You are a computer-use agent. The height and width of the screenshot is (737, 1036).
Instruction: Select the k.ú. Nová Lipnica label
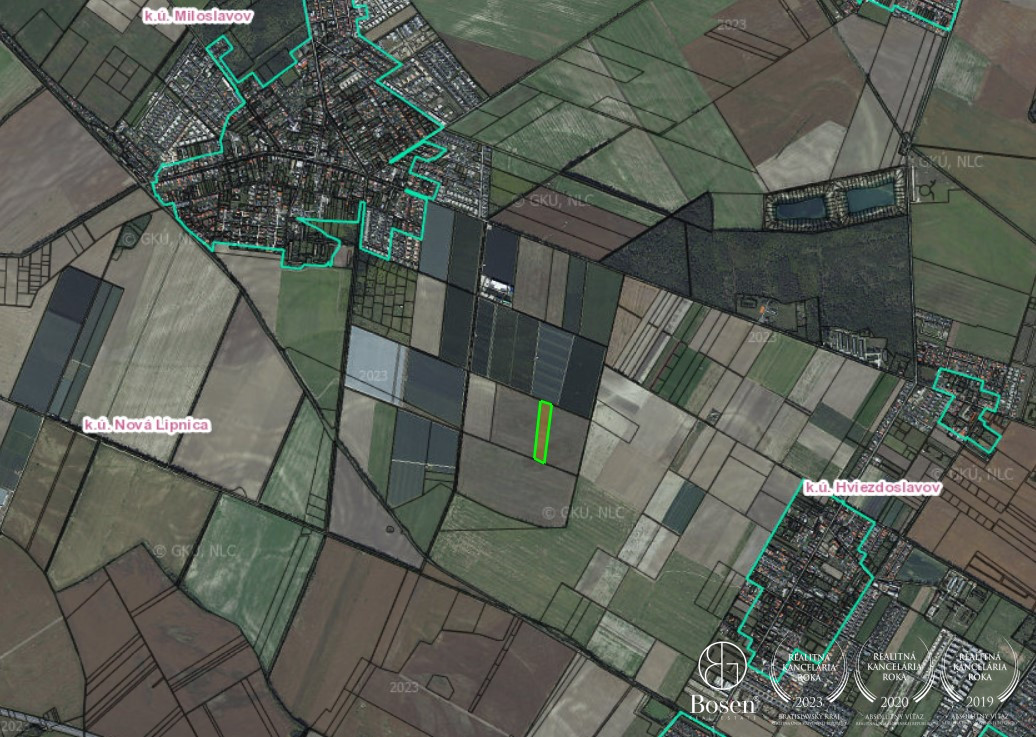146,425
